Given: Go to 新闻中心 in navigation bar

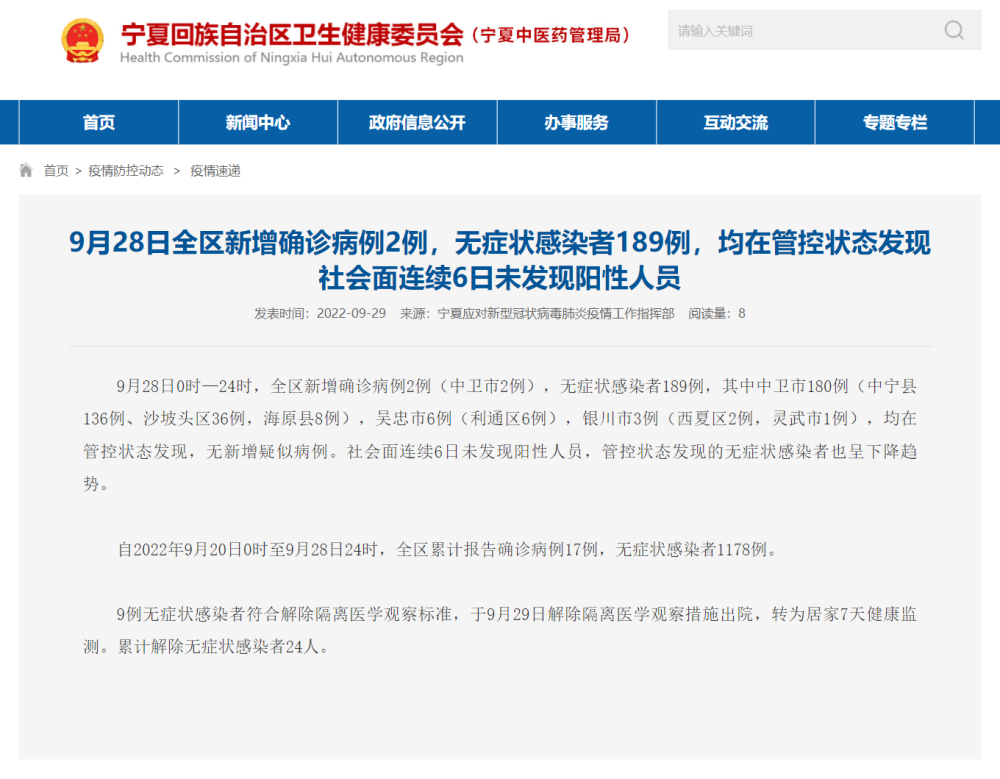Looking at the screenshot, I should point(258,123).
